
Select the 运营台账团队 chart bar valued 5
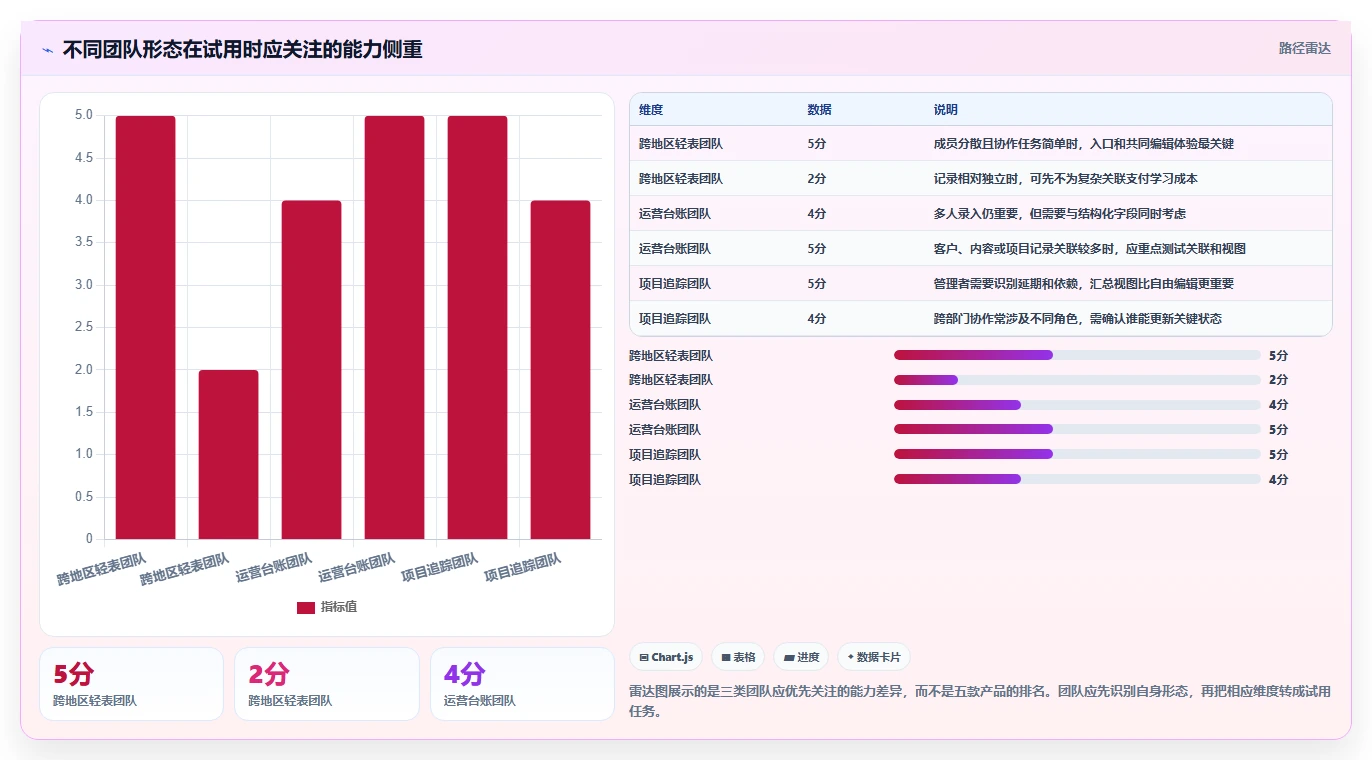pos(394,328)
